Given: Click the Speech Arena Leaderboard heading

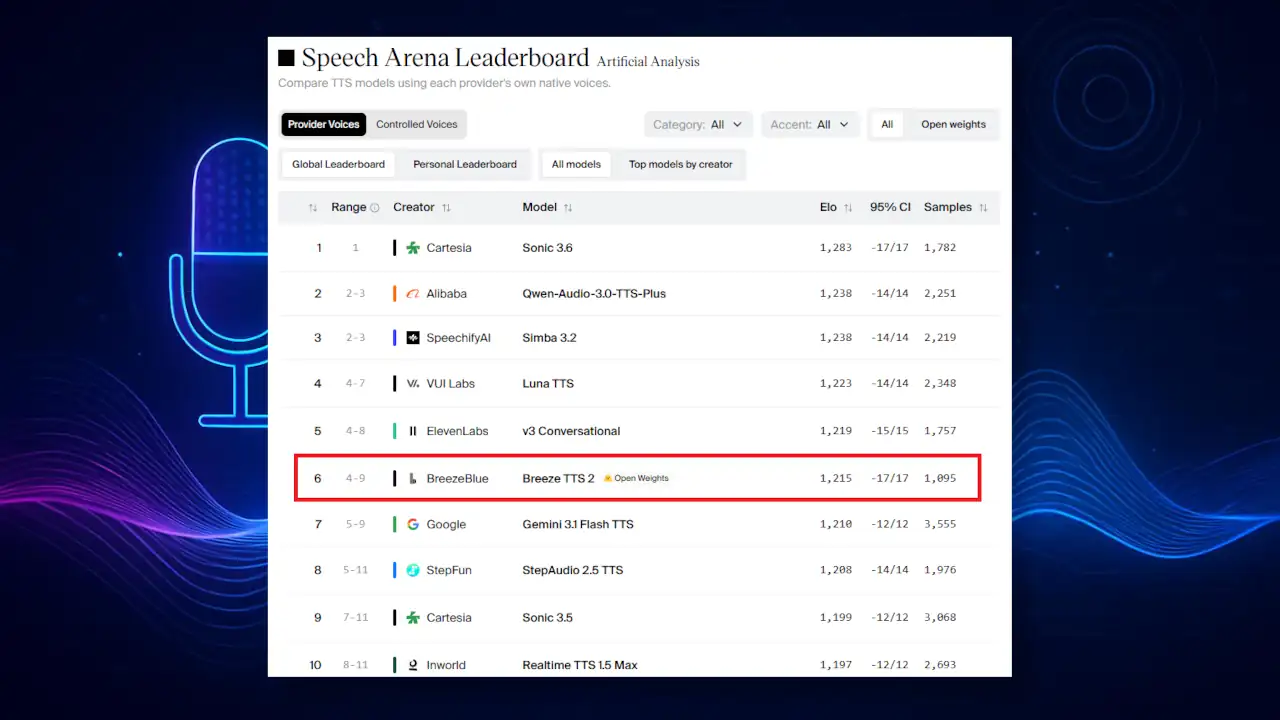Looking at the screenshot, I should pos(445,58).
